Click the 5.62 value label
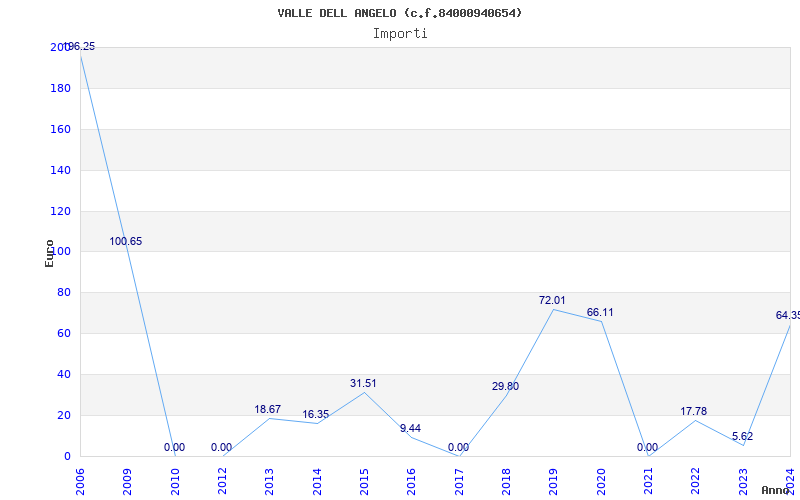The image size is (800, 500). [742, 437]
